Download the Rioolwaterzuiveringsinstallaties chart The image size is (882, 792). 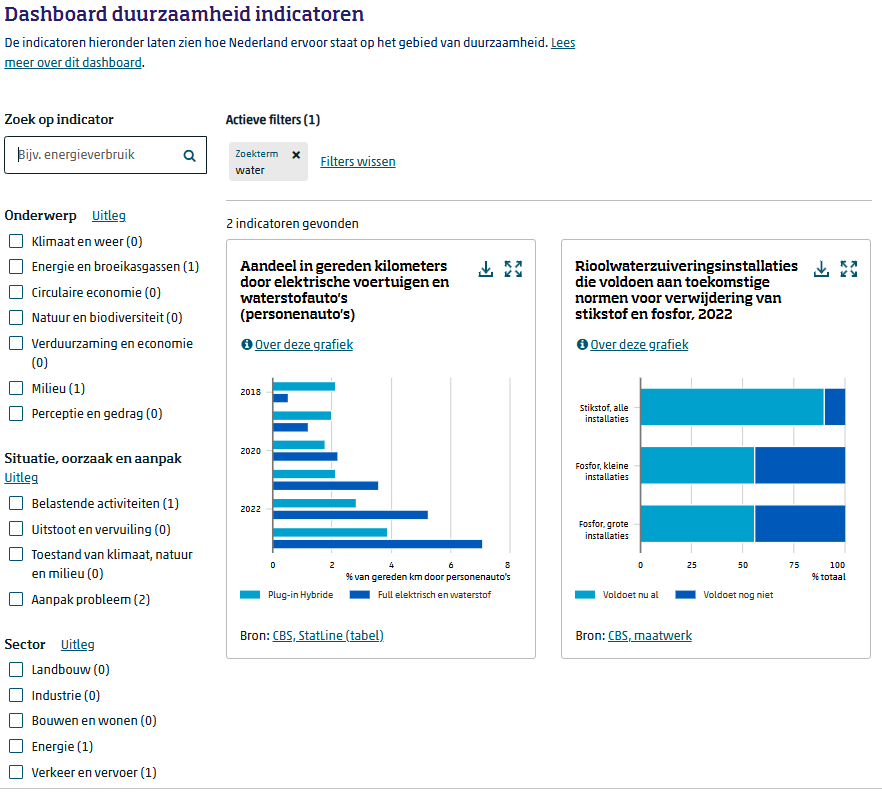click(821, 269)
